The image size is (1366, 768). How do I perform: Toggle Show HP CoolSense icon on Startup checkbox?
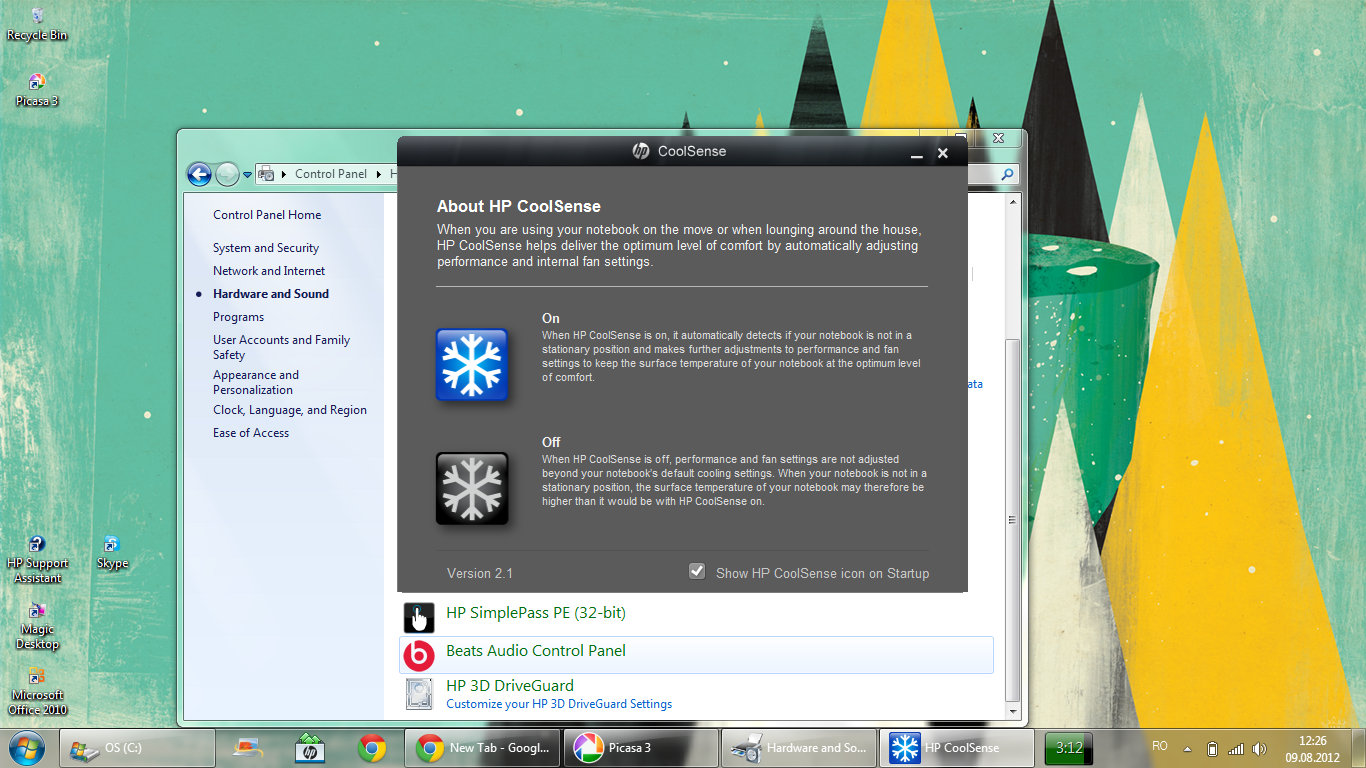697,571
